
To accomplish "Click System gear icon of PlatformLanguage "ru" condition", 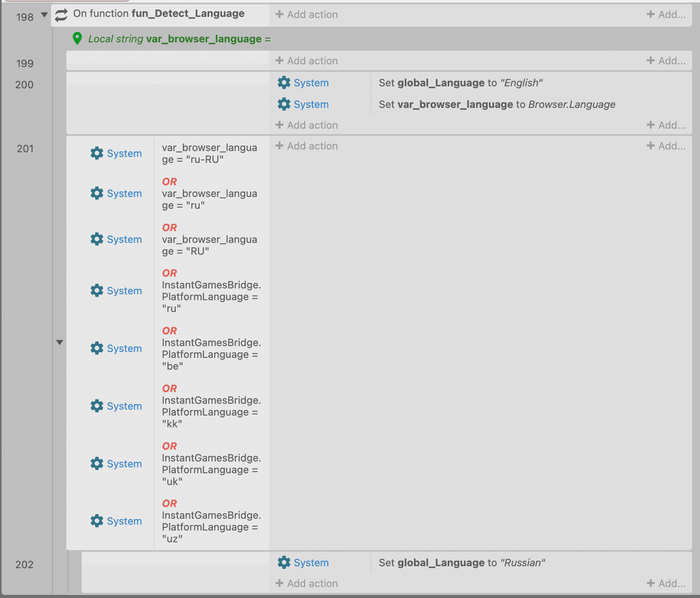I will click(x=97, y=291).
